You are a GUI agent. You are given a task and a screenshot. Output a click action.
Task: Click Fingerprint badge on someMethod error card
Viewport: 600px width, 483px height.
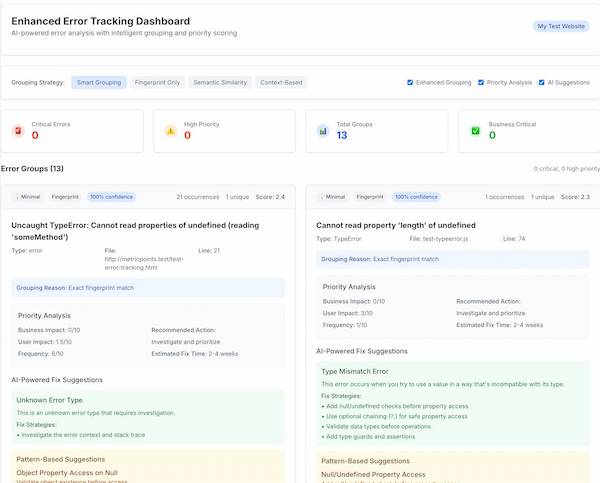[x=65, y=197]
